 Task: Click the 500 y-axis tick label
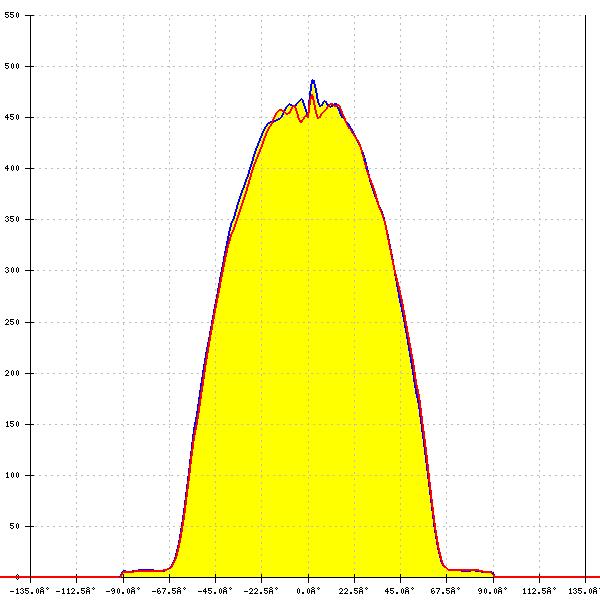pos(12,66)
